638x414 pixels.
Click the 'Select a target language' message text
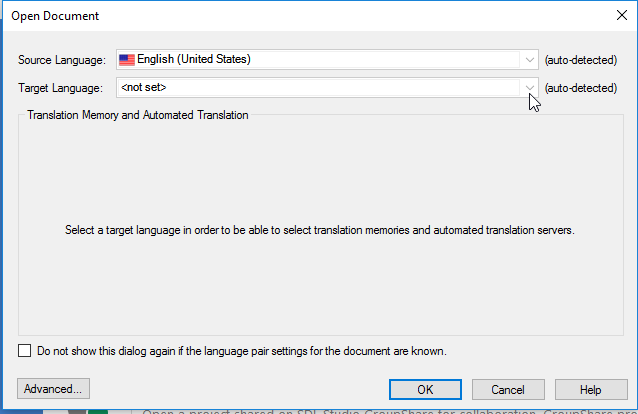pyautogui.click(x=320, y=230)
